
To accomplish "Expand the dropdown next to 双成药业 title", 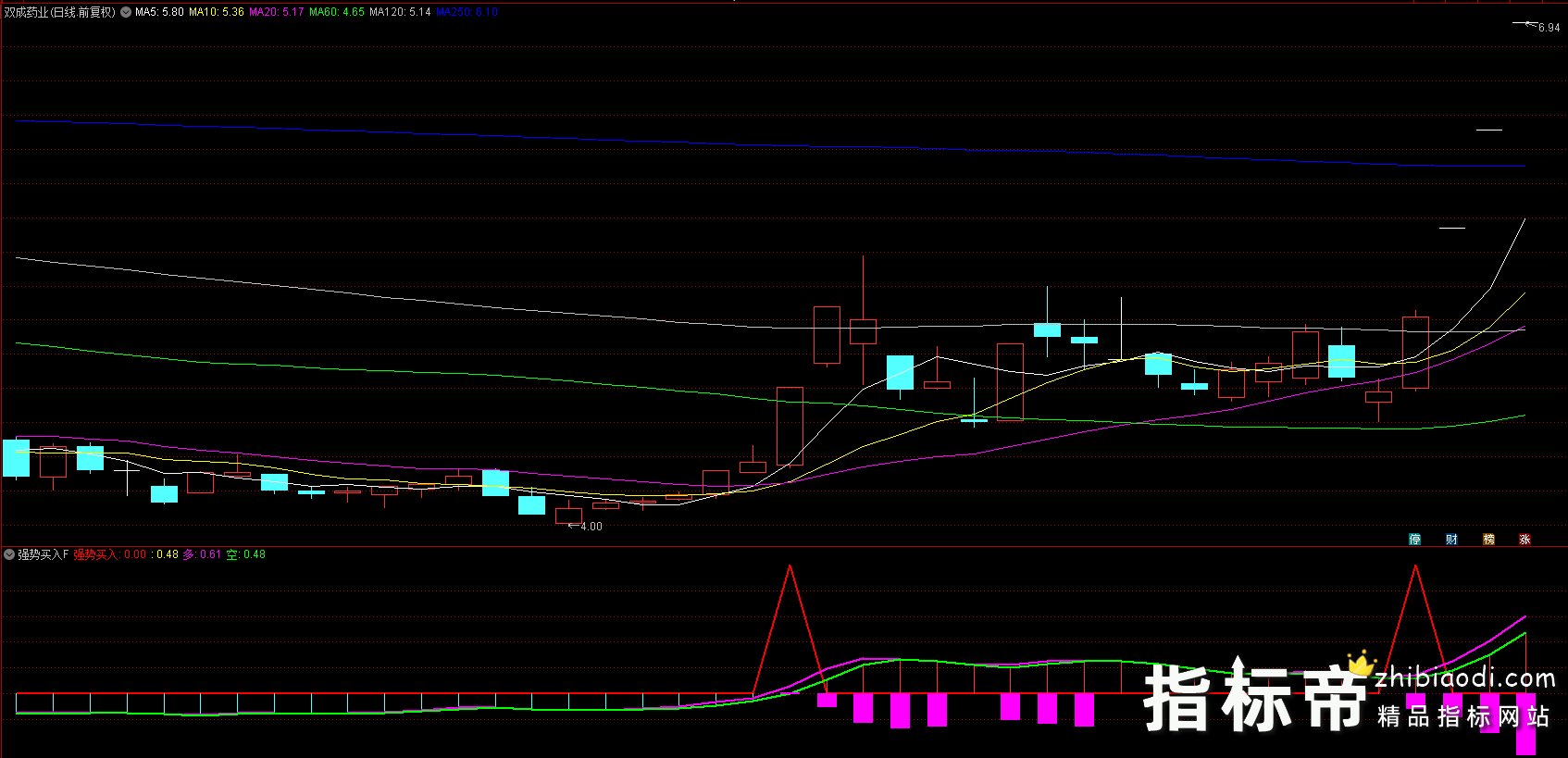I will (x=125, y=12).
